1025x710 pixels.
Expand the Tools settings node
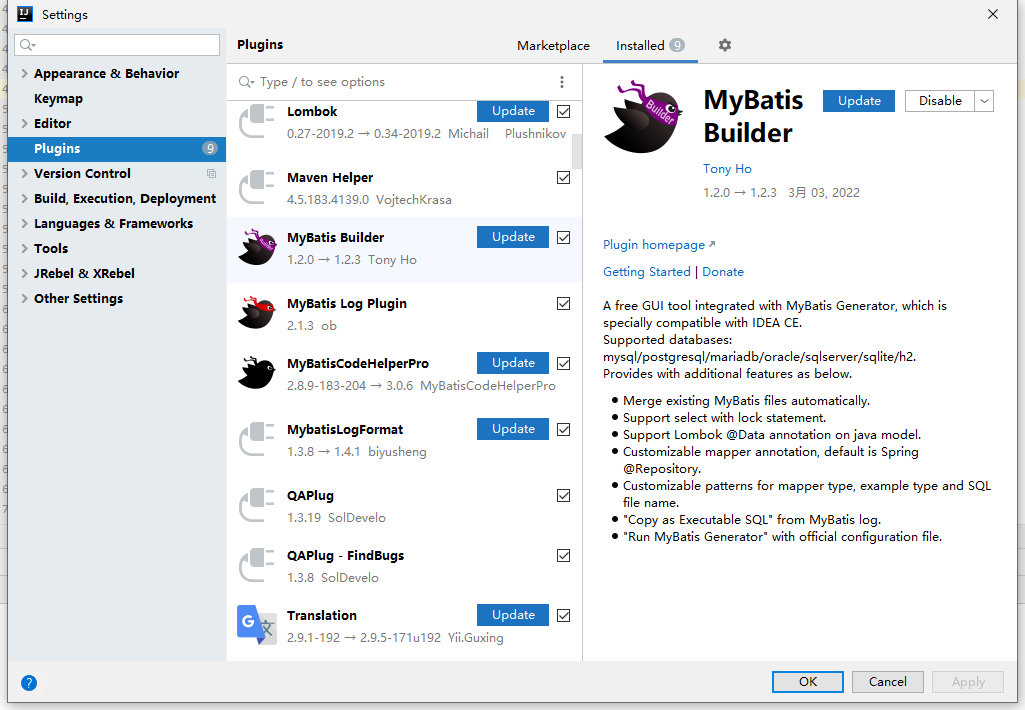click(24, 248)
